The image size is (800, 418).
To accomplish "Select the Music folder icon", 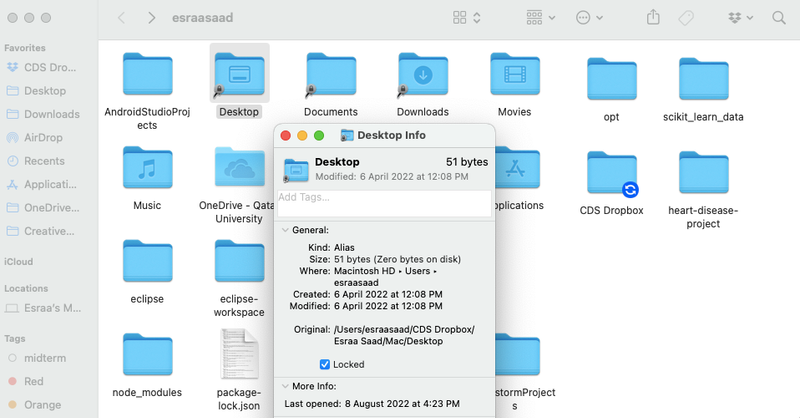I will tap(147, 167).
